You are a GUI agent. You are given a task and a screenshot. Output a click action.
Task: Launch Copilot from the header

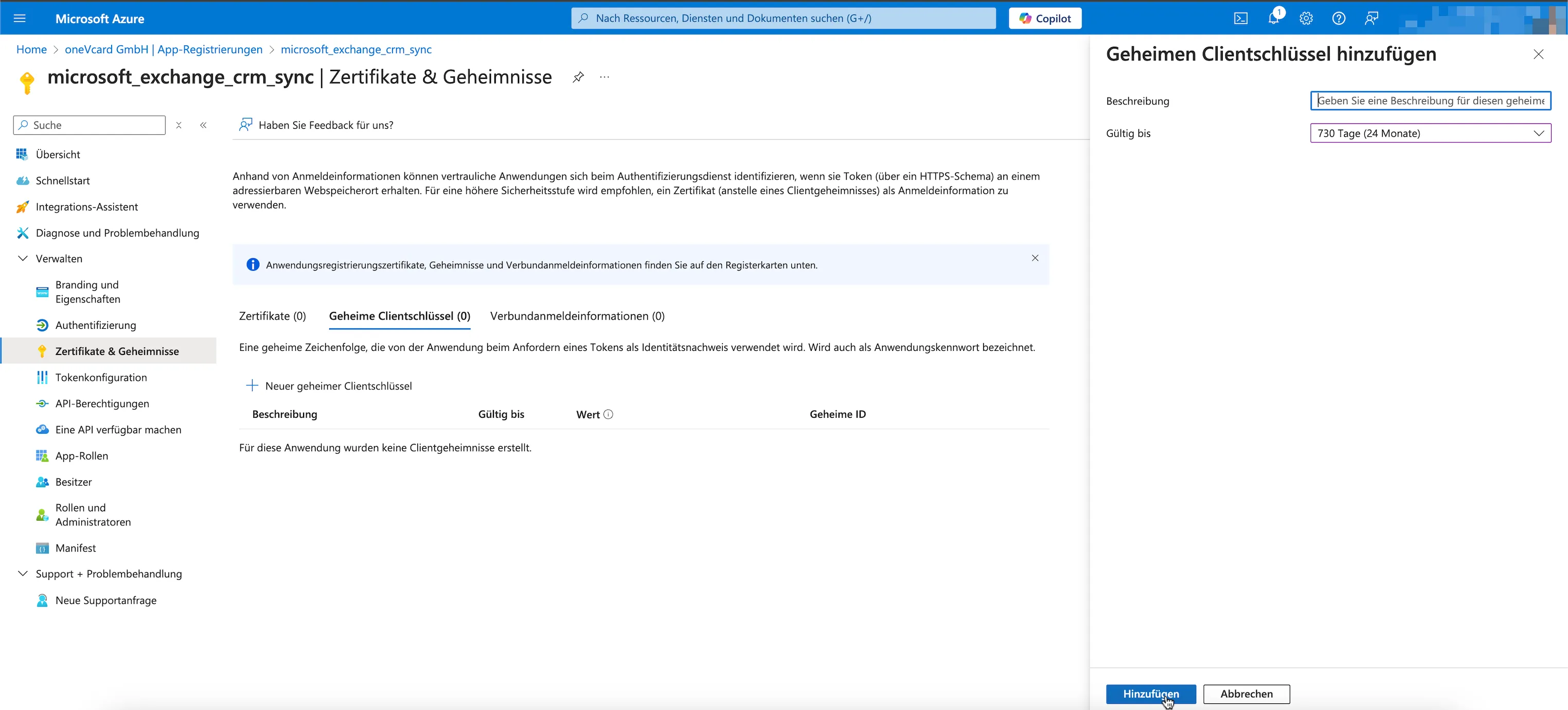[x=1044, y=19]
